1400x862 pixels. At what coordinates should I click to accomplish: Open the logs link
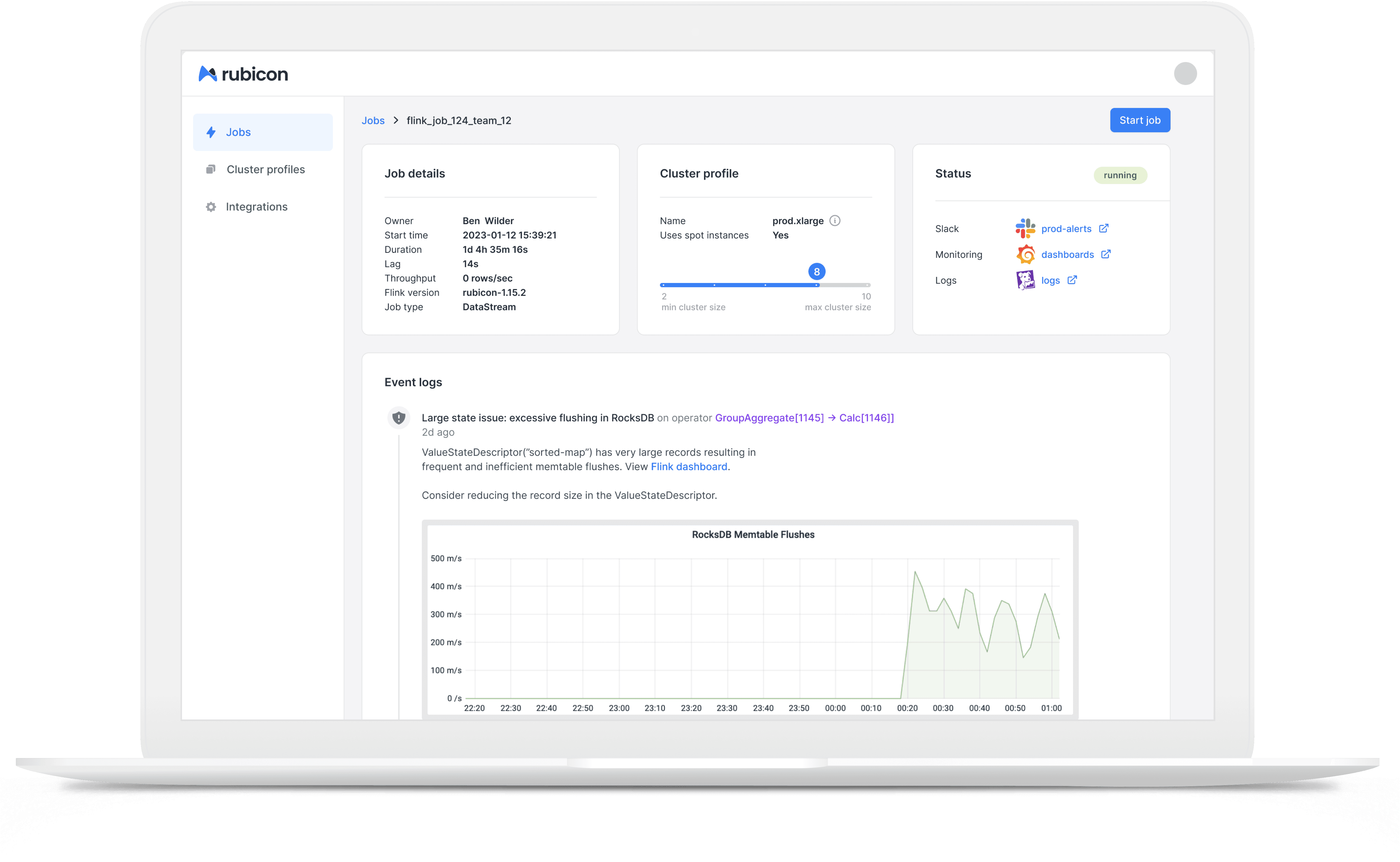click(1050, 280)
